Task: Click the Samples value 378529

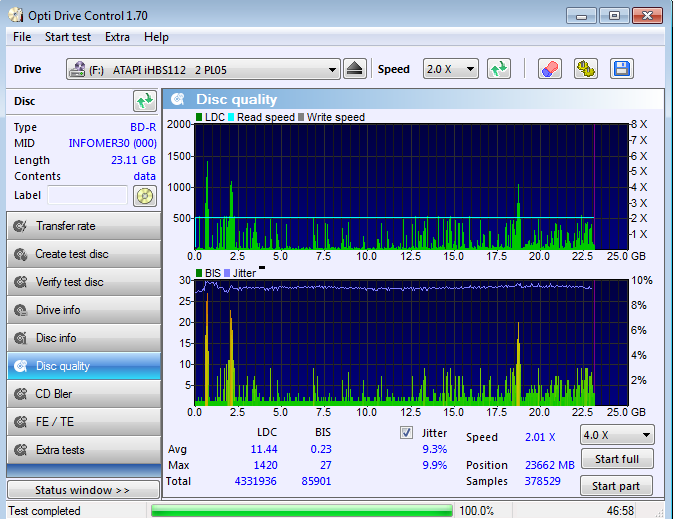Action: tap(542, 481)
